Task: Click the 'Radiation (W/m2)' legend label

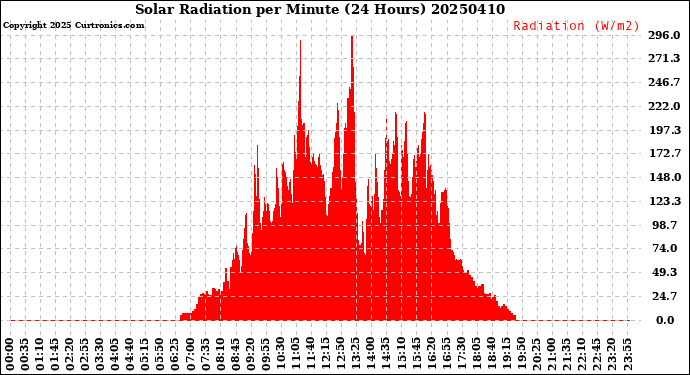Action: [576, 26]
